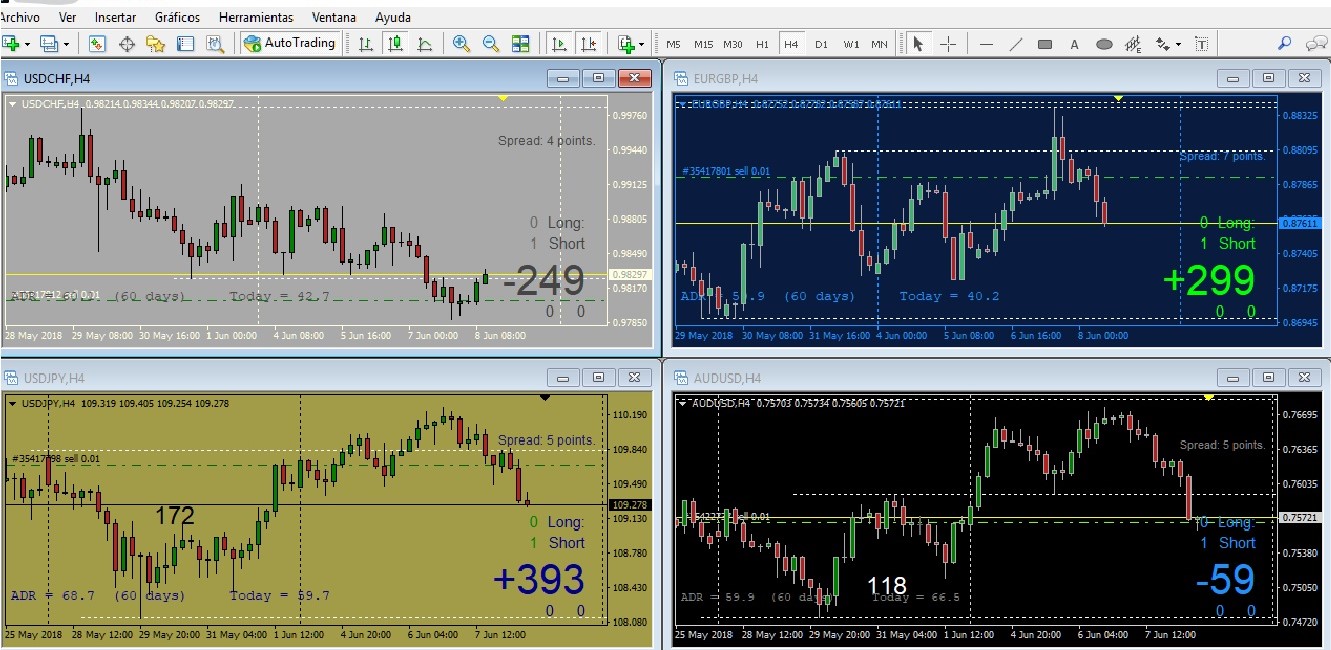1331x650 pixels.
Task: Select the H1 timeframe
Action: point(763,44)
